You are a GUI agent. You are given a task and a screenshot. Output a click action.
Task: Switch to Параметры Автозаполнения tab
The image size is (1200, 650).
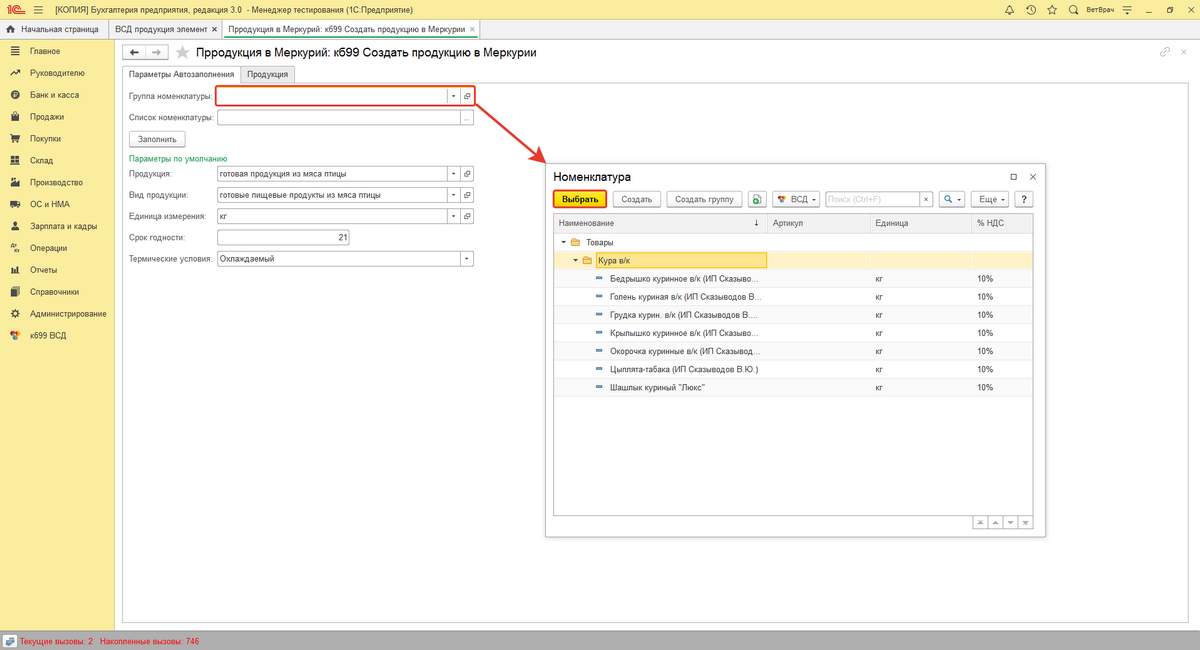coord(181,74)
